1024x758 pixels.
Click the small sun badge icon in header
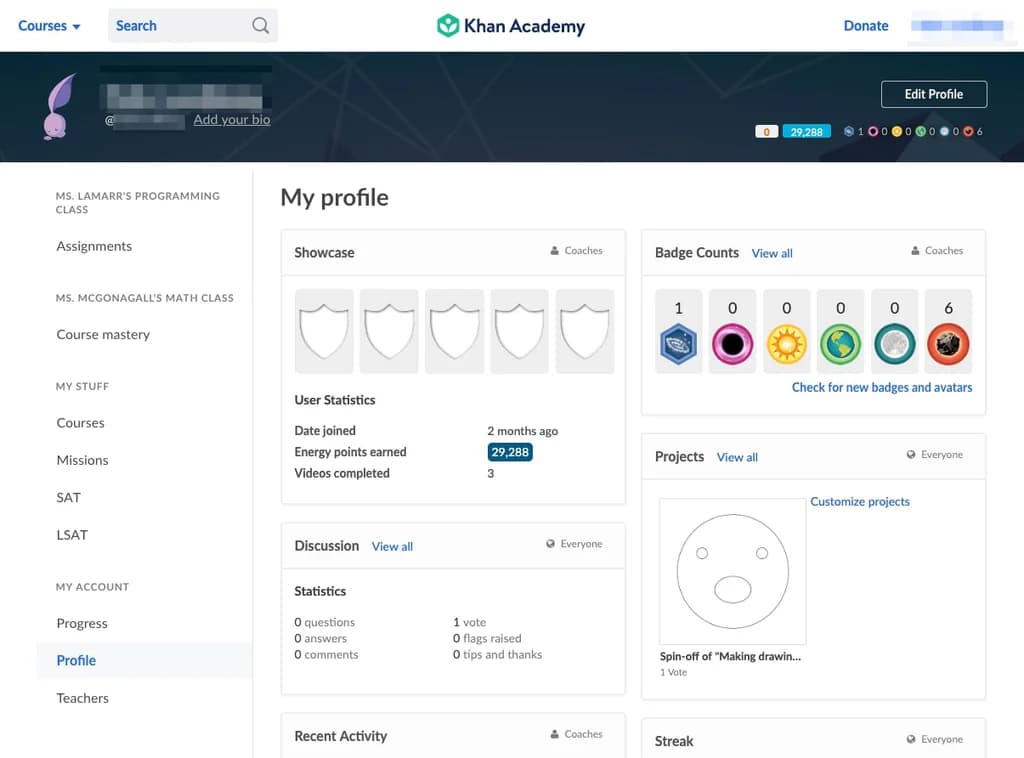pos(897,131)
